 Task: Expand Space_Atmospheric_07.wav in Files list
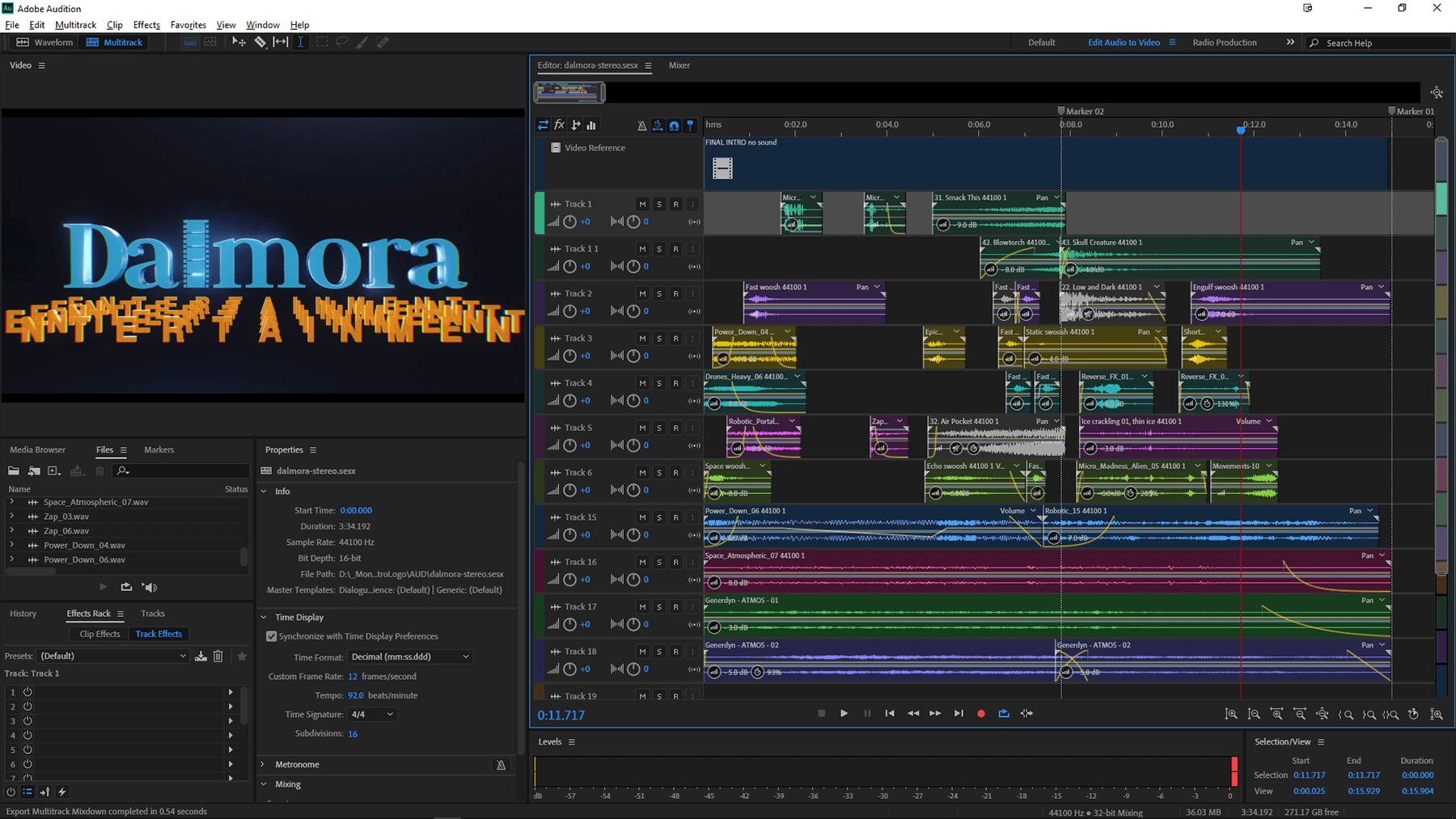tap(12, 502)
